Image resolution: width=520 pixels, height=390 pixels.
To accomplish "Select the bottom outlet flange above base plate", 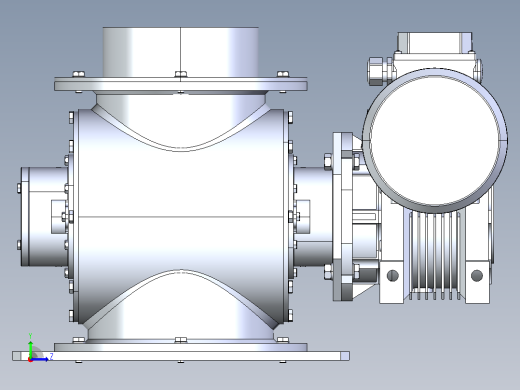I will pyautogui.click(x=180, y=347).
